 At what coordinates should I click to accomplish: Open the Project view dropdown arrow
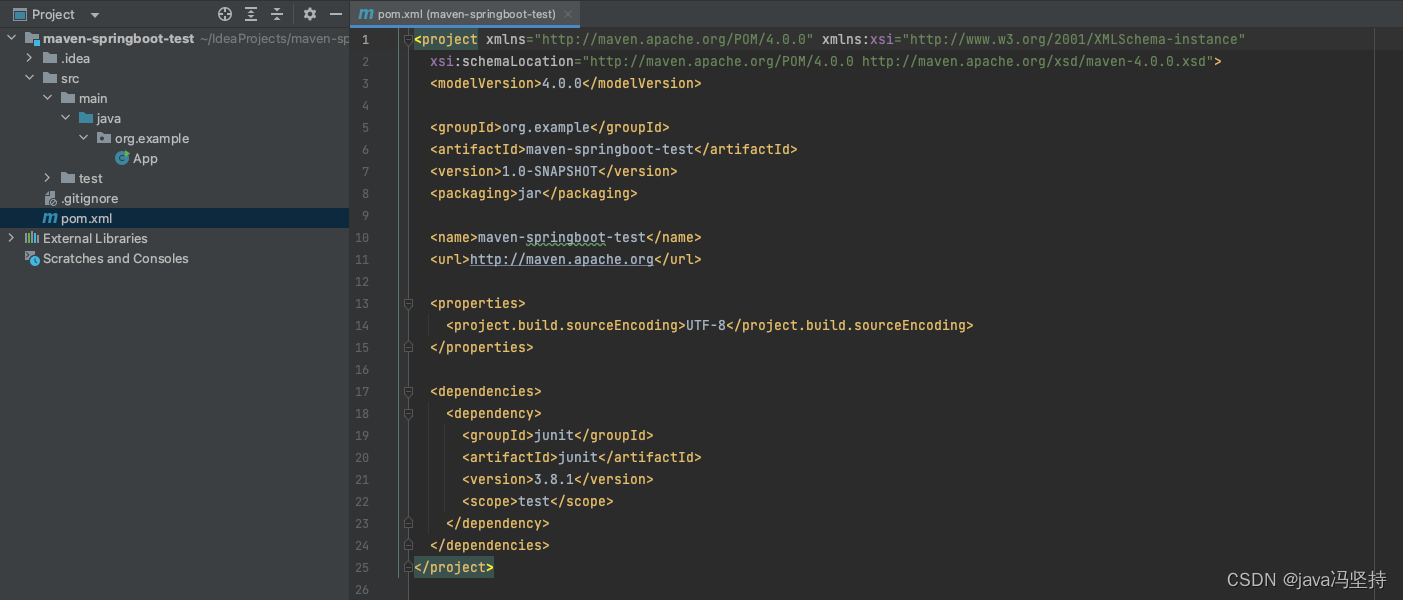(x=95, y=15)
